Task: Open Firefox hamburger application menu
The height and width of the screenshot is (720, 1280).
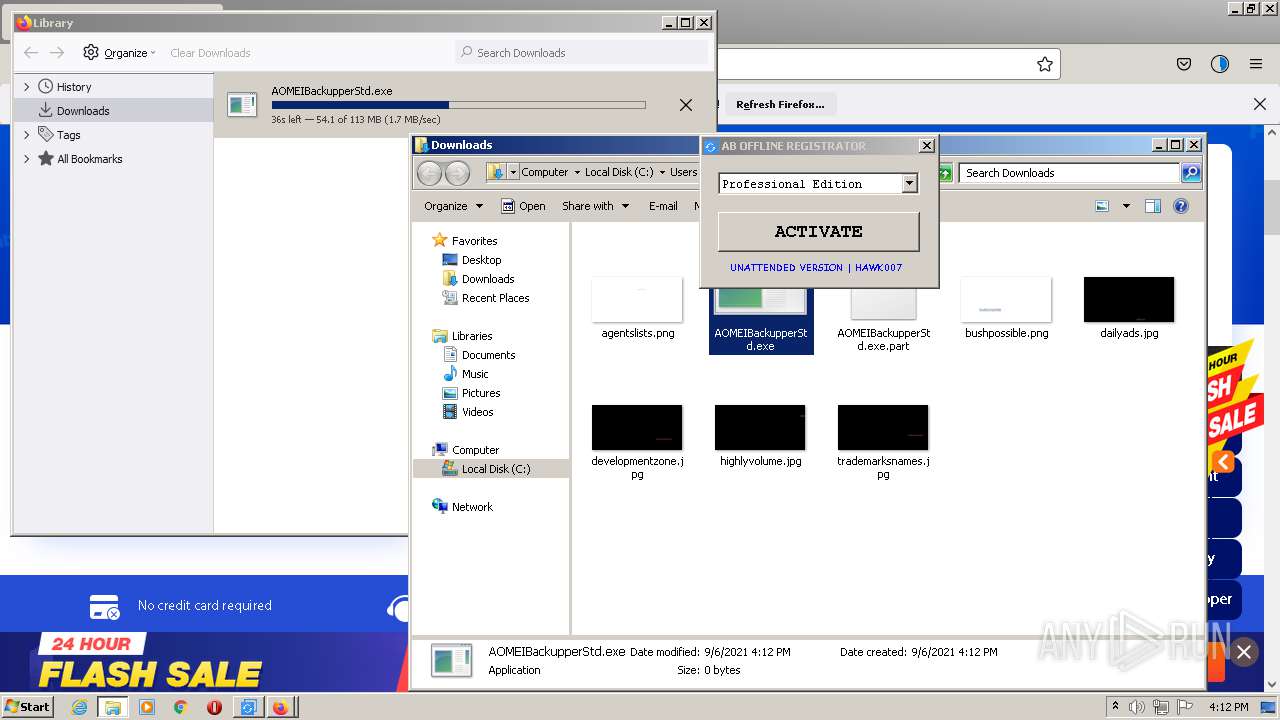Action: [1256, 64]
